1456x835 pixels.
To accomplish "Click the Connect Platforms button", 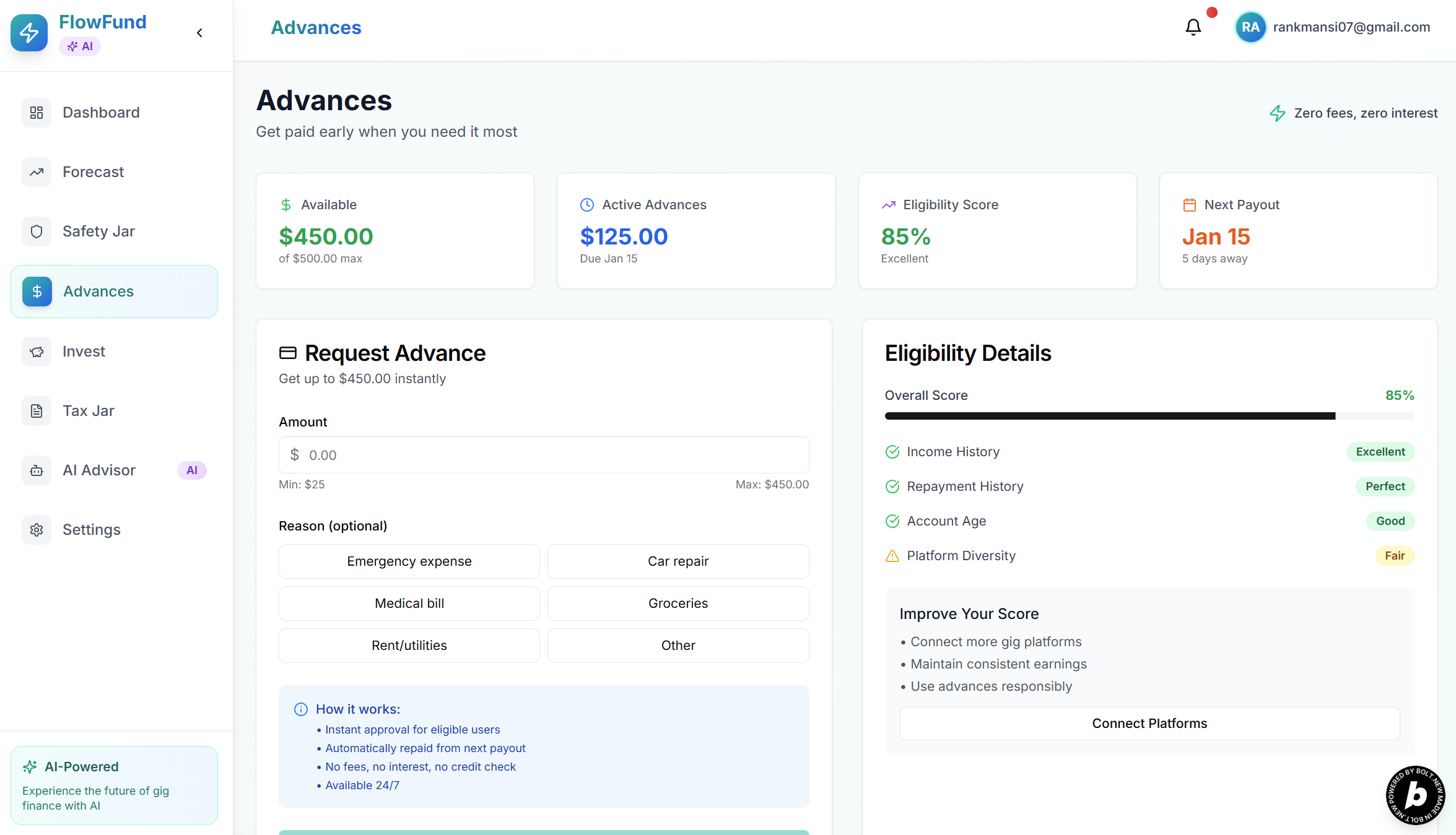I will pyautogui.click(x=1149, y=724).
